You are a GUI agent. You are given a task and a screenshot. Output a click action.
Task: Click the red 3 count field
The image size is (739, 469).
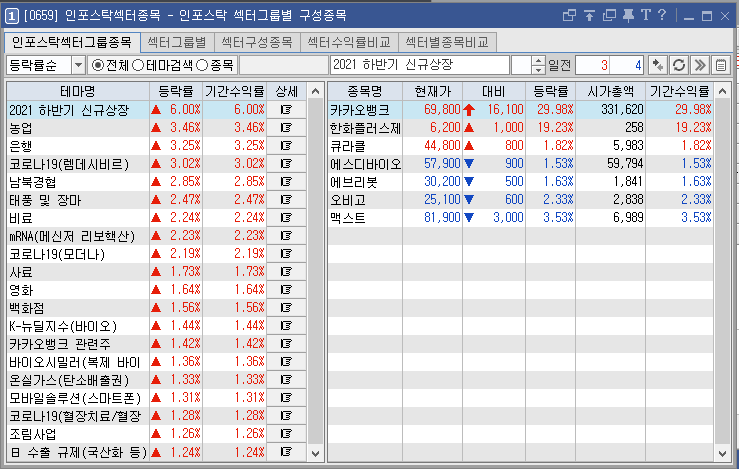tap(593, 65)
